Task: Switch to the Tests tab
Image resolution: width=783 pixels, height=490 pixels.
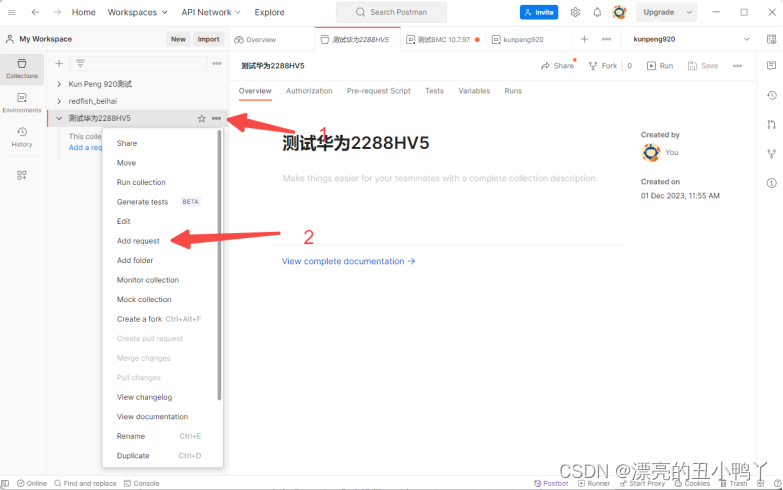Action: click(434, 91)
